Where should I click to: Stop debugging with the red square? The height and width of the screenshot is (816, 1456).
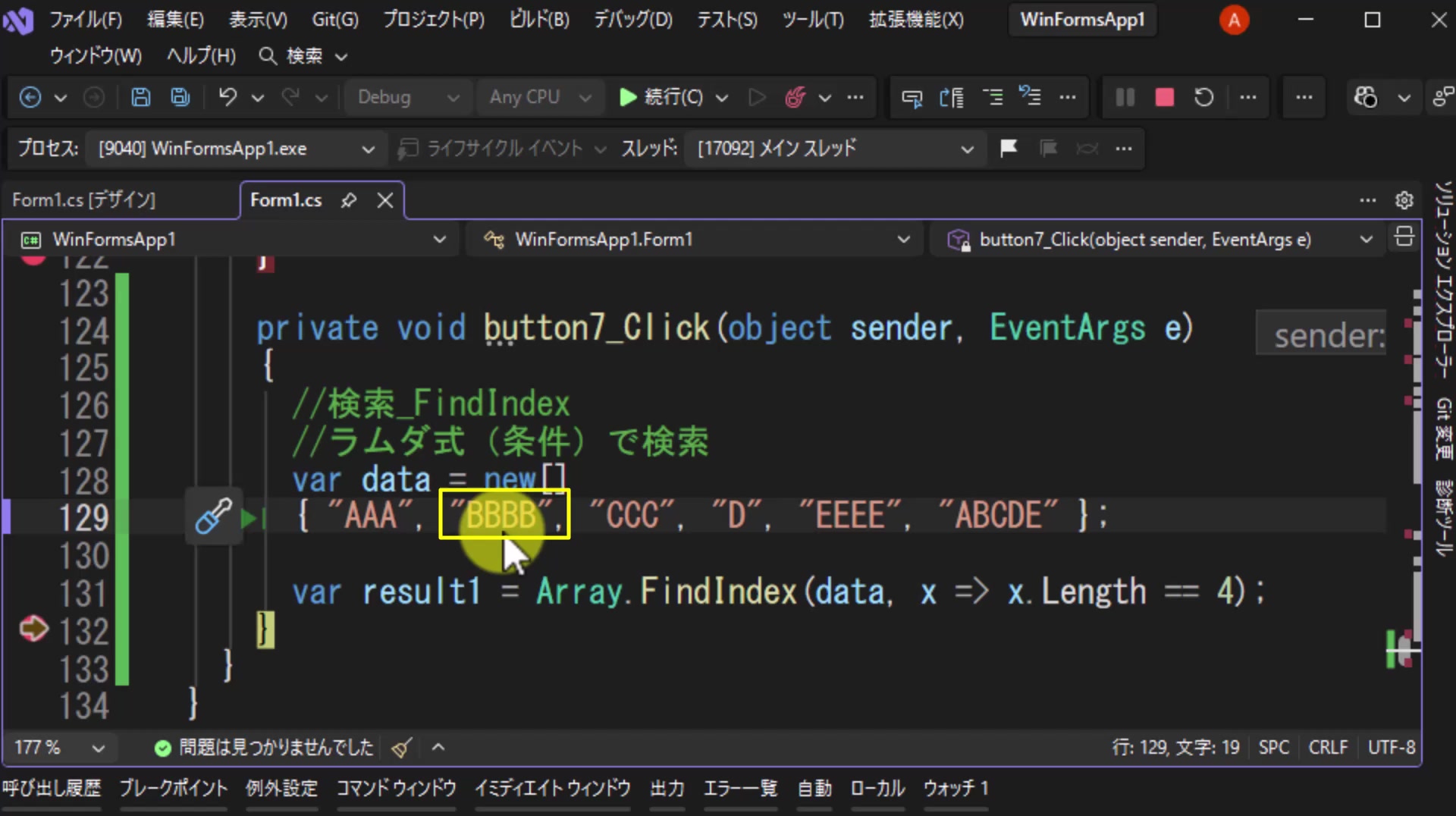click(x=1165, y=97)
